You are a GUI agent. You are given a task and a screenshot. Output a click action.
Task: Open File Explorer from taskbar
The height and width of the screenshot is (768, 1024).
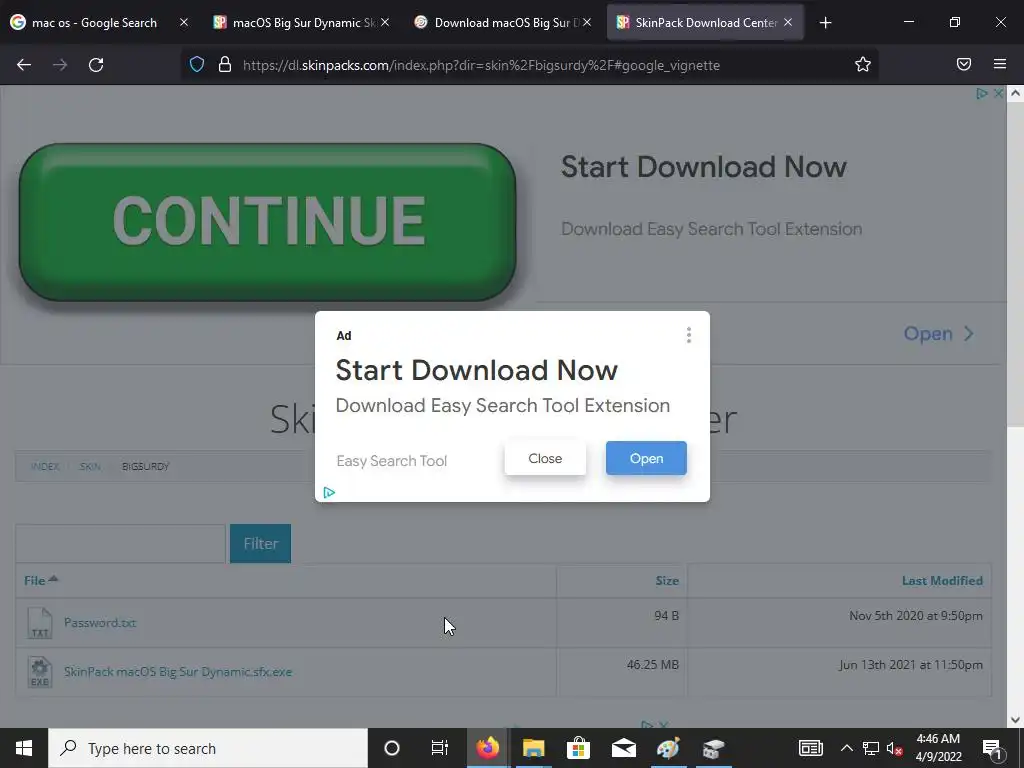pyautogui.click(x=533, y=748)
